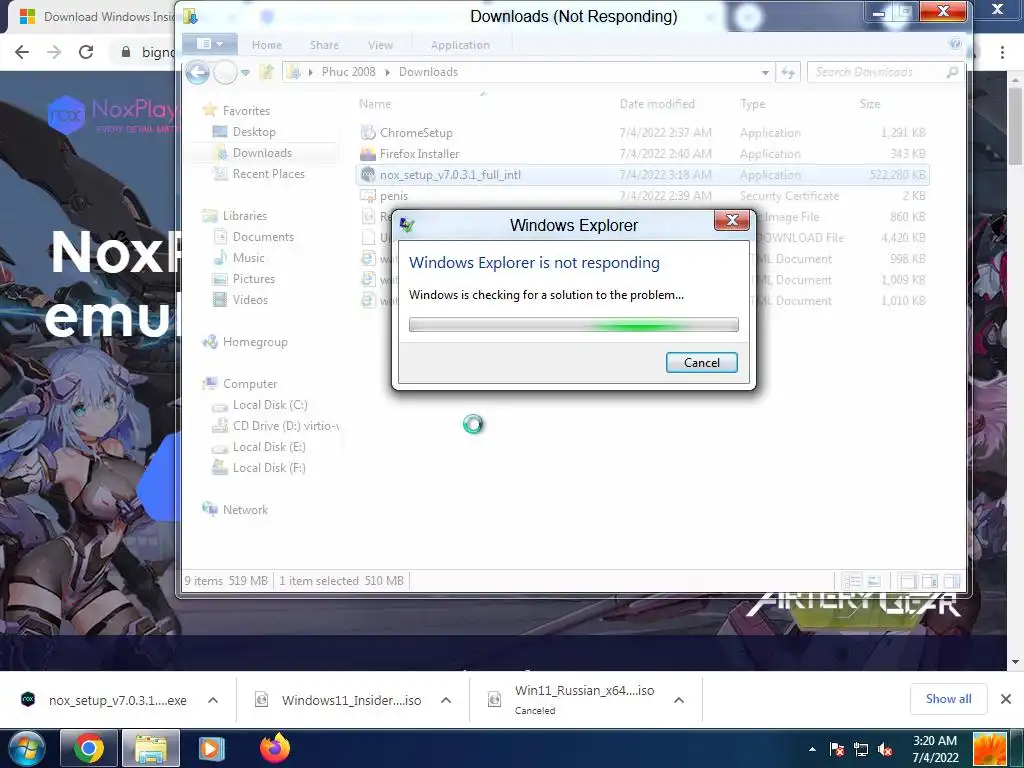
Task: Open the File menu dropdown in Explorer
Action: [x=210, y=44]
